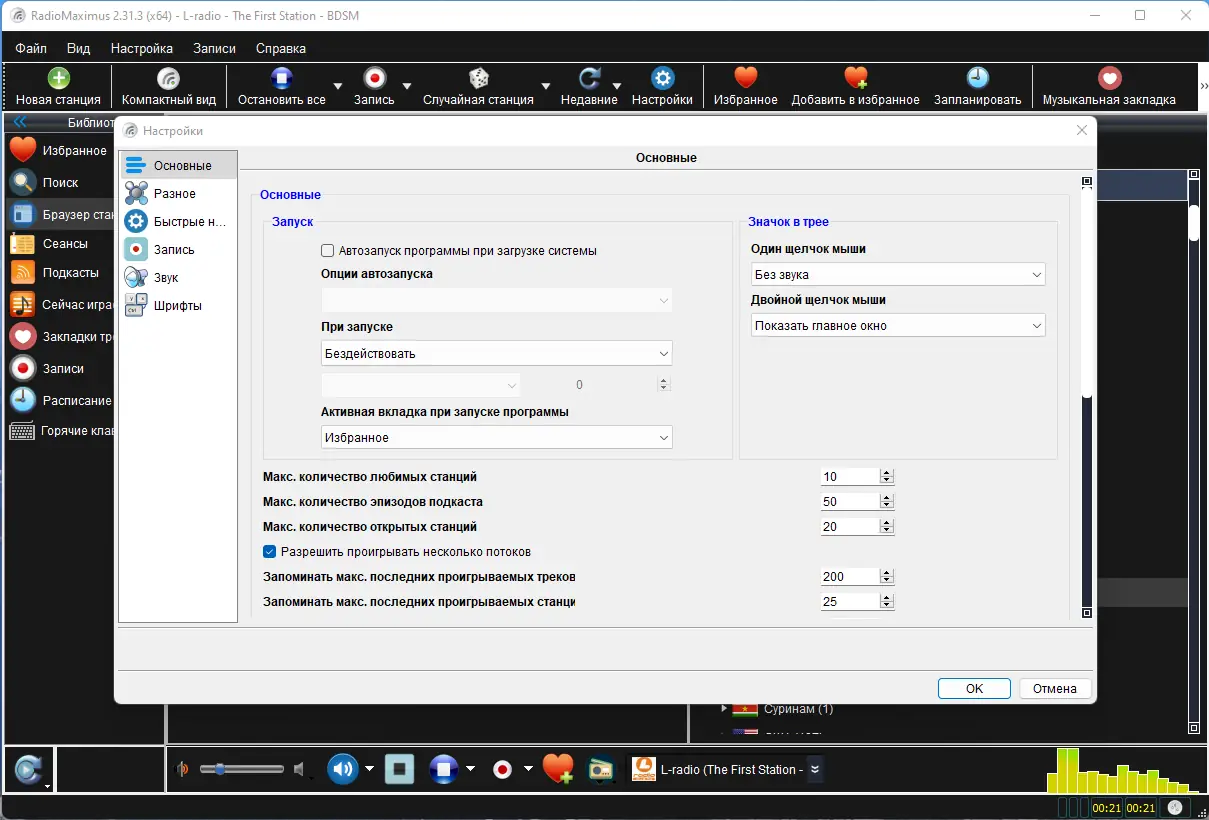1209x820 pixels.
Task: Click Отмена in the settings dialog
Action: click(1055, 688)
